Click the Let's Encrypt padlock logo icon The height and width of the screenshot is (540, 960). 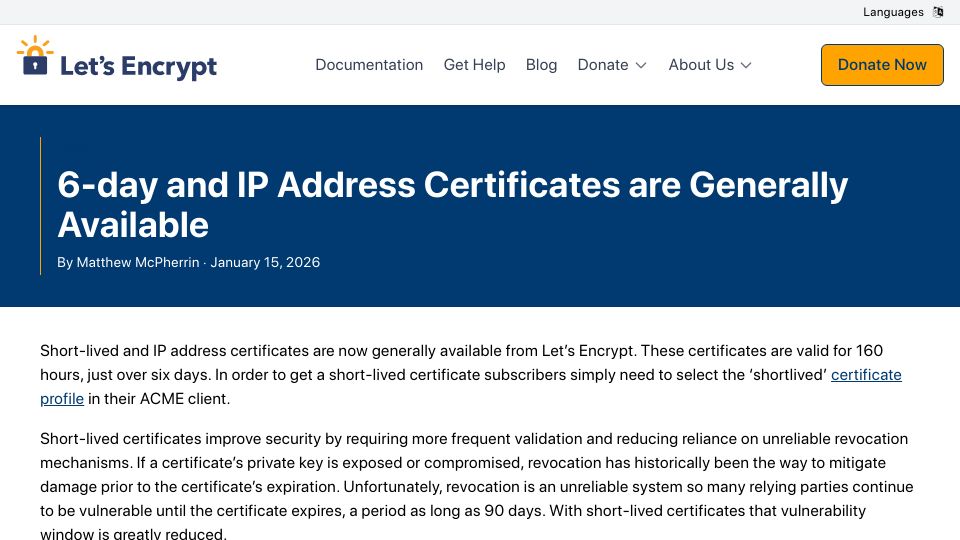tap(35, 56)
